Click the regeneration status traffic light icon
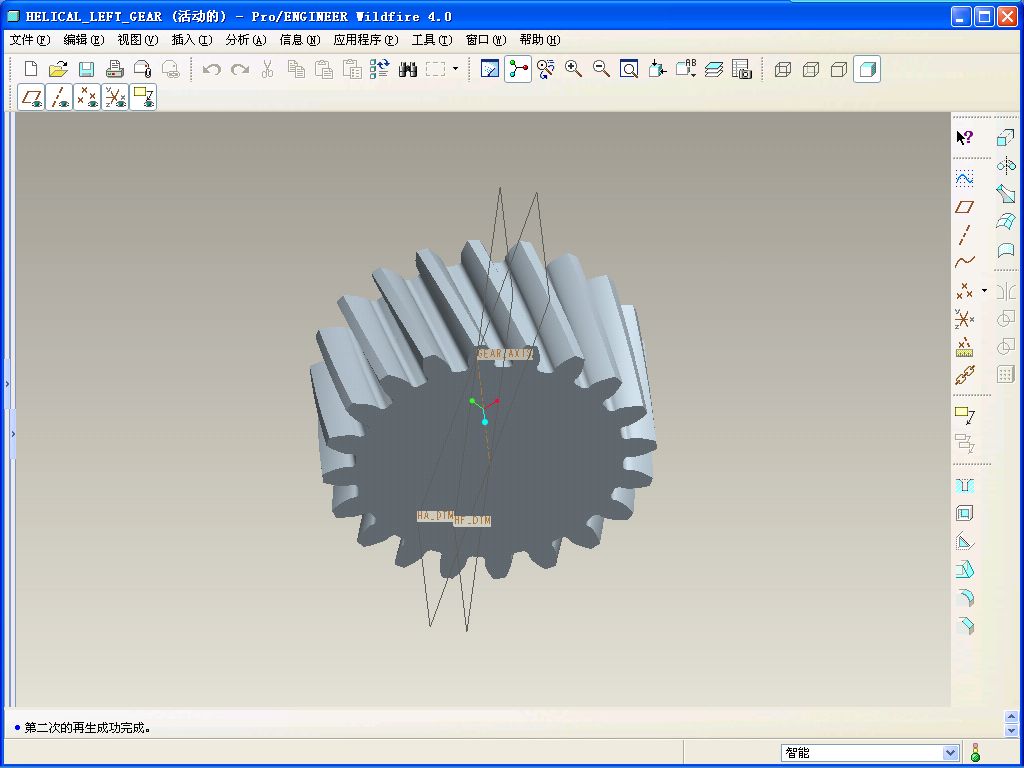 click(975, 753)
